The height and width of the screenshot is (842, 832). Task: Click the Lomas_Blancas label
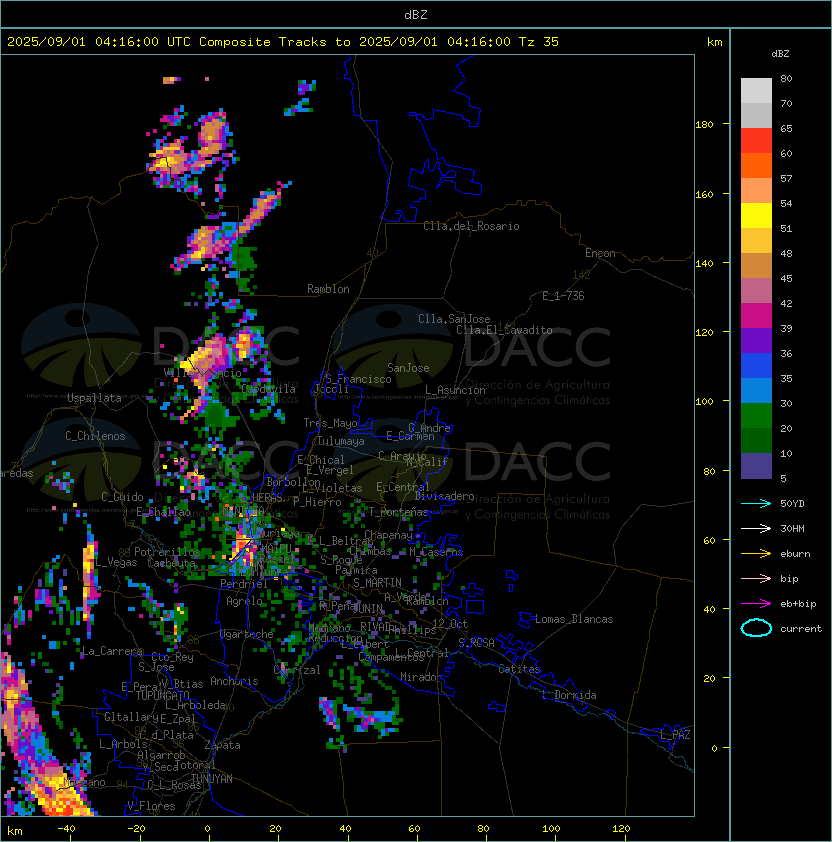[x=574, y=619]
